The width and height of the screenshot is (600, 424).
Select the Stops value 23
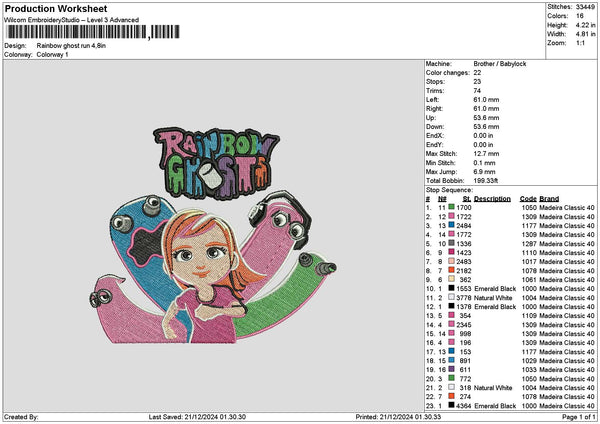click(477, 82)
